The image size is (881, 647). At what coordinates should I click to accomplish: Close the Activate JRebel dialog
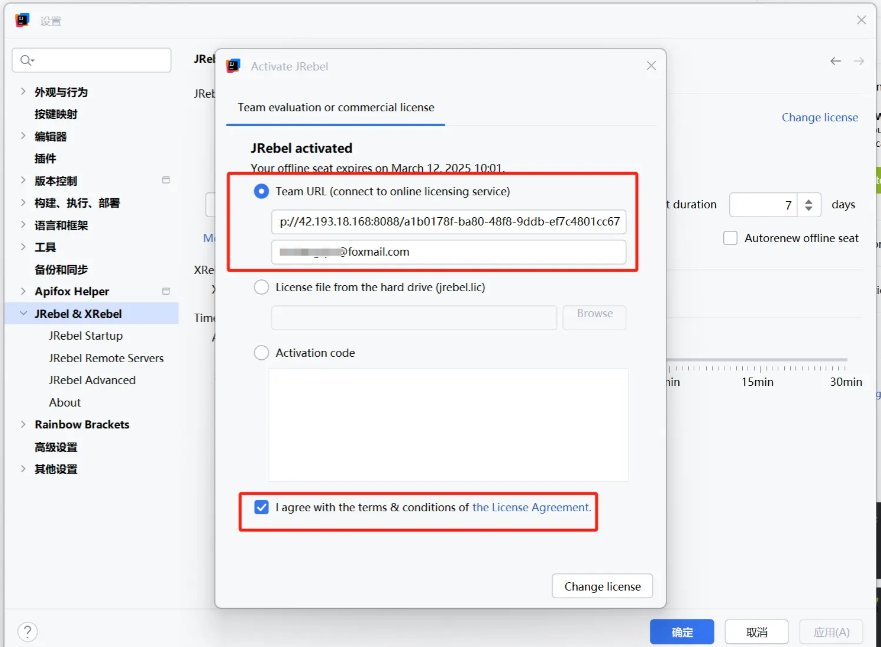(x=651, y=66)
